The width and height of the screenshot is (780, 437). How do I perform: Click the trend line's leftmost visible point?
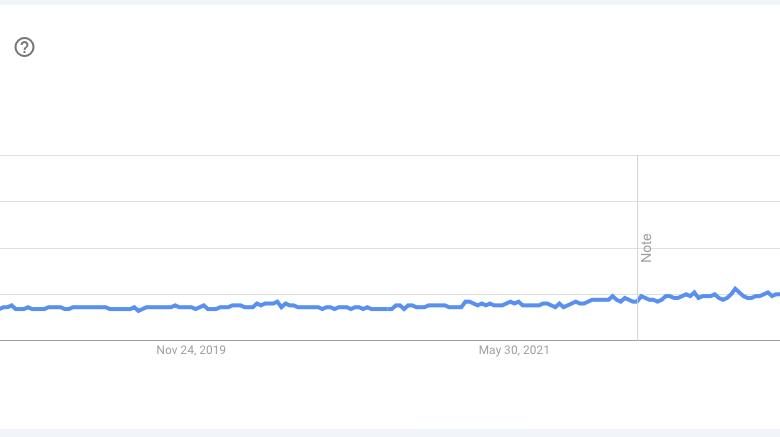pos(1,309)
